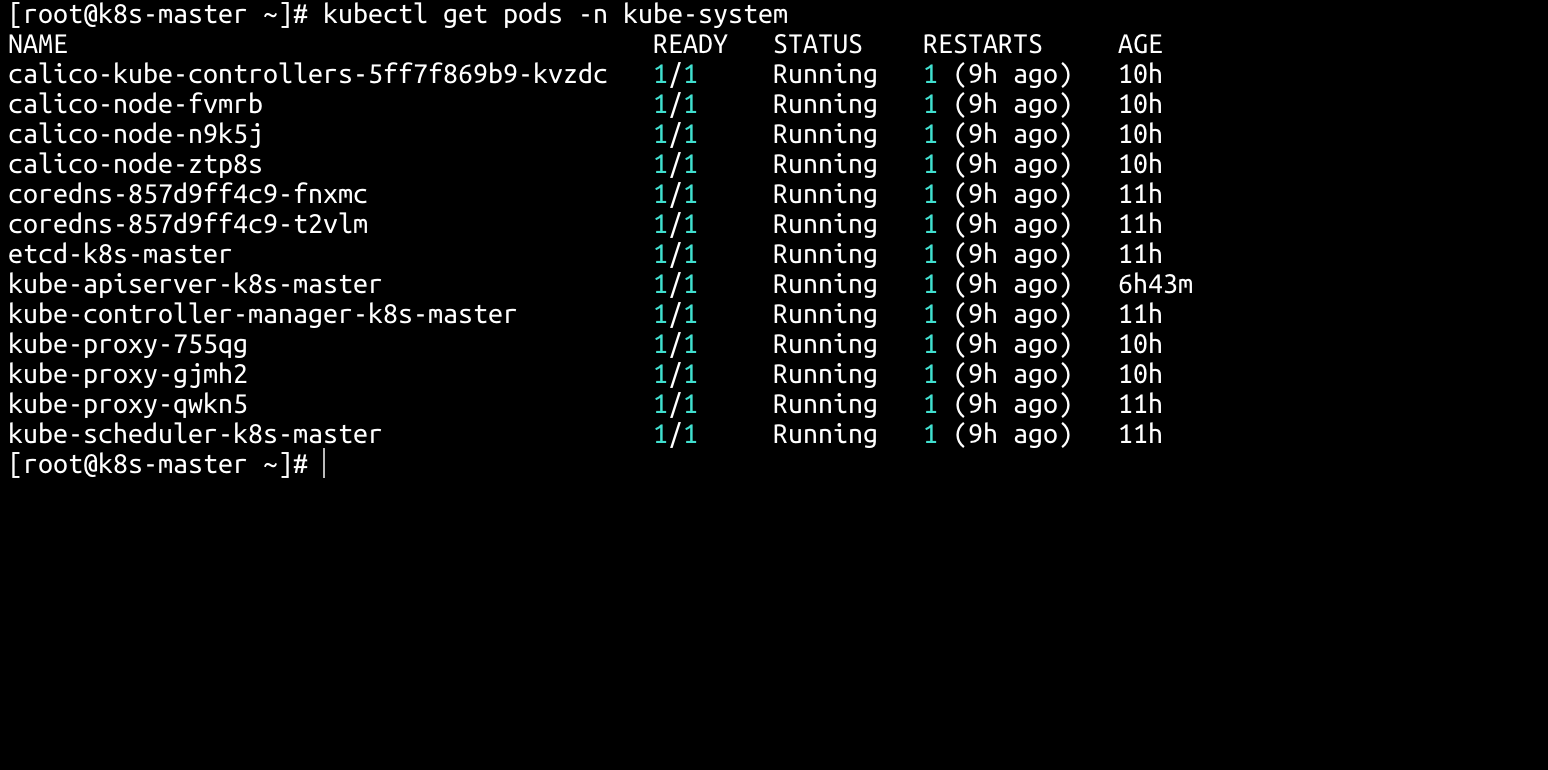Click the 6h43m age value

1155,285
